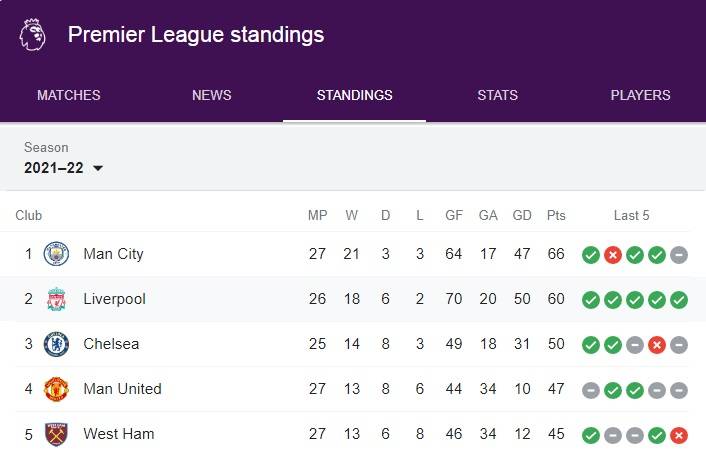Image resolution: width=706 pixels, height=475 pixels.
Task: Click West Ham's red loss result icon
Action: point(679,435)
